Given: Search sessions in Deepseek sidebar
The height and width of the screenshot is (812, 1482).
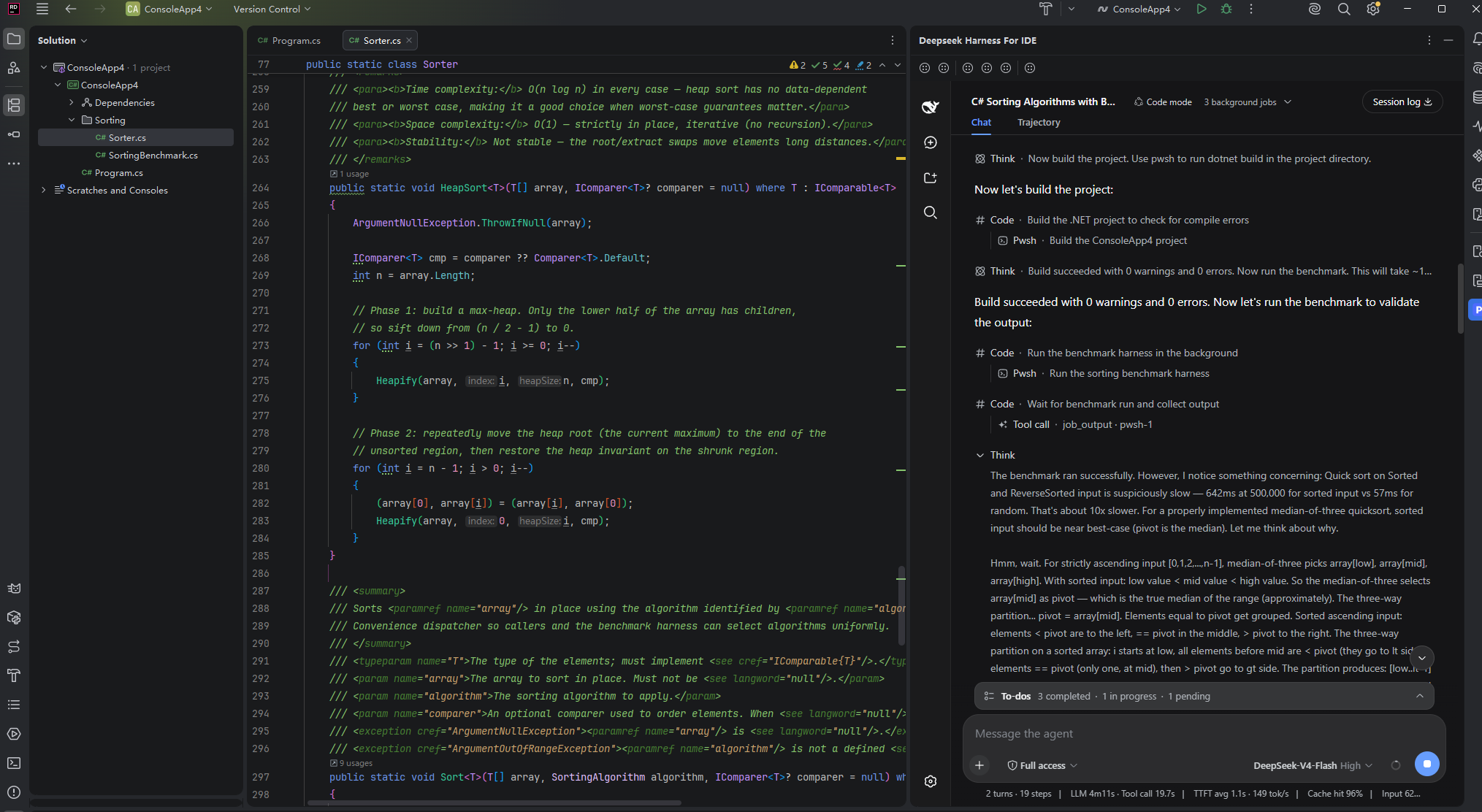Looking at the screenshot, I should coord(930,212).
